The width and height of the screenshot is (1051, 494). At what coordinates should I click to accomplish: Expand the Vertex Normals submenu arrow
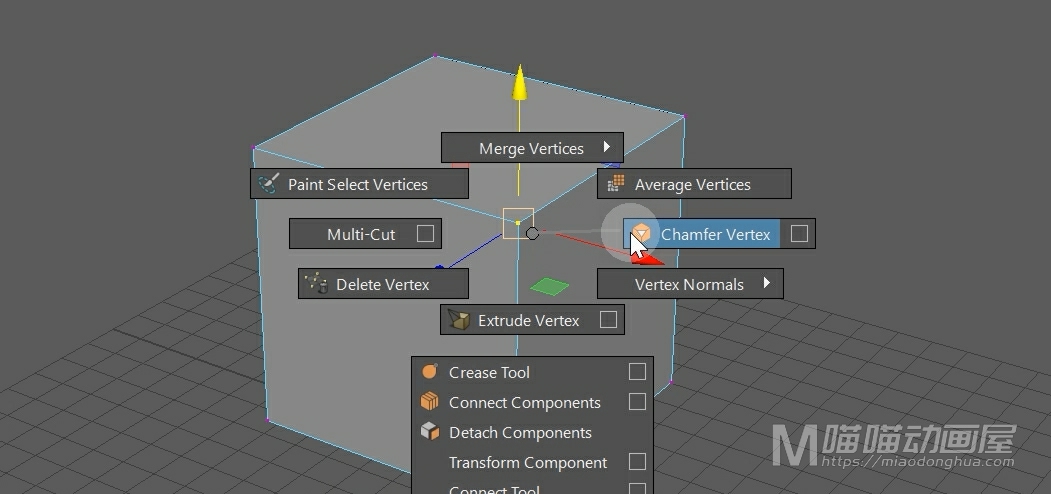click(x=767, y=283)
